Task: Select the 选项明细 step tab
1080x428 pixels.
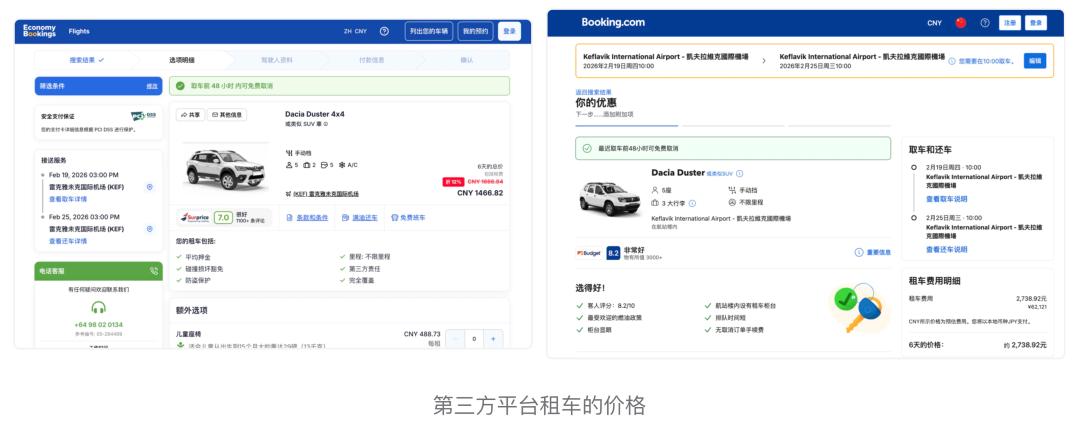Action: [x=183, y=60]
